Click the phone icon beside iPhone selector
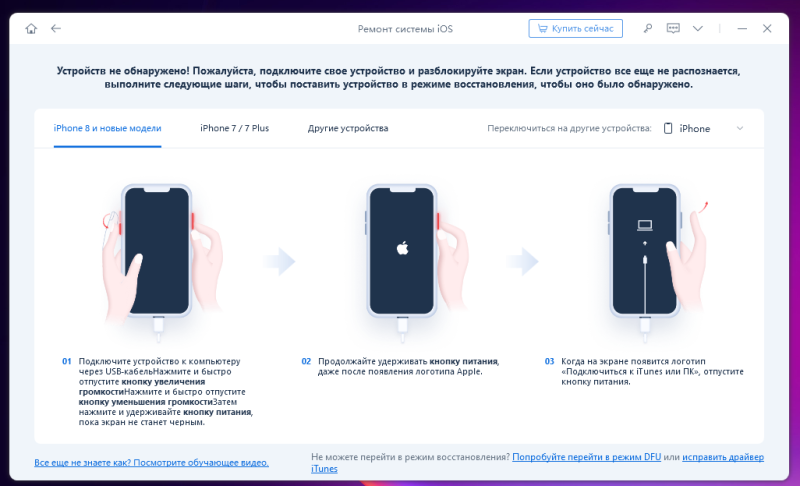The height and width of the screenshot is (486, 800). point(668,129)
